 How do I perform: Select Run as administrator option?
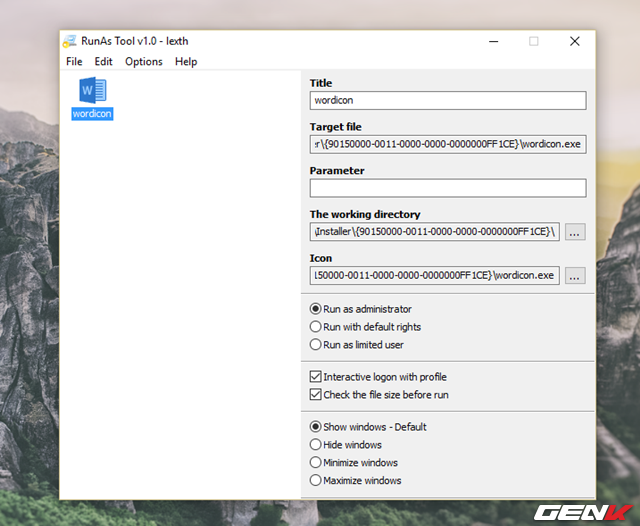click(x=316, y=309)
